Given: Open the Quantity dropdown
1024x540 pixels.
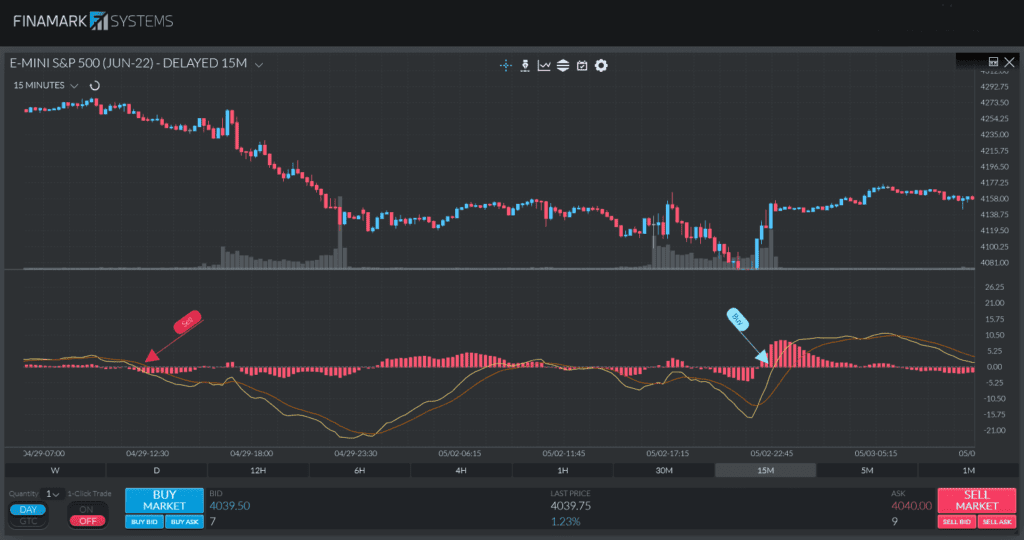Looking at the screenshot, I should [52, 494].
